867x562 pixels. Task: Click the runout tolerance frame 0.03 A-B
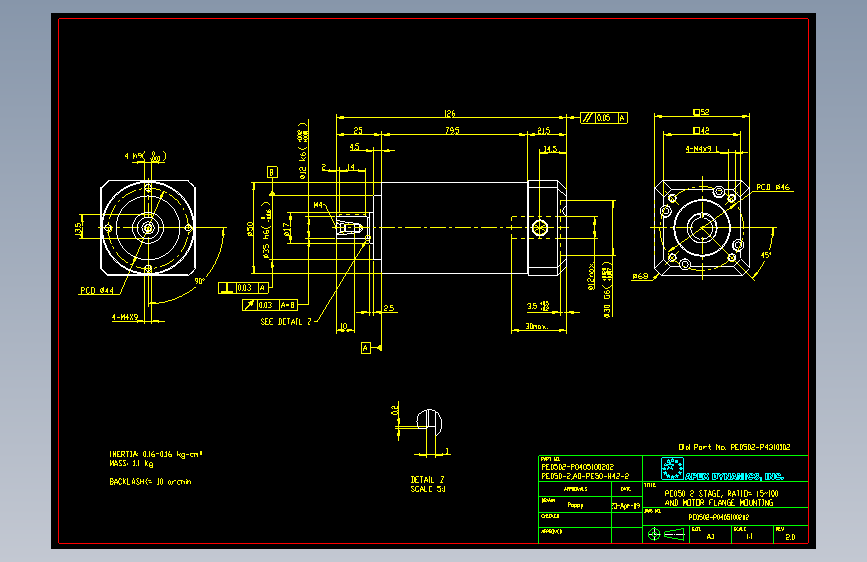[270, 305]
